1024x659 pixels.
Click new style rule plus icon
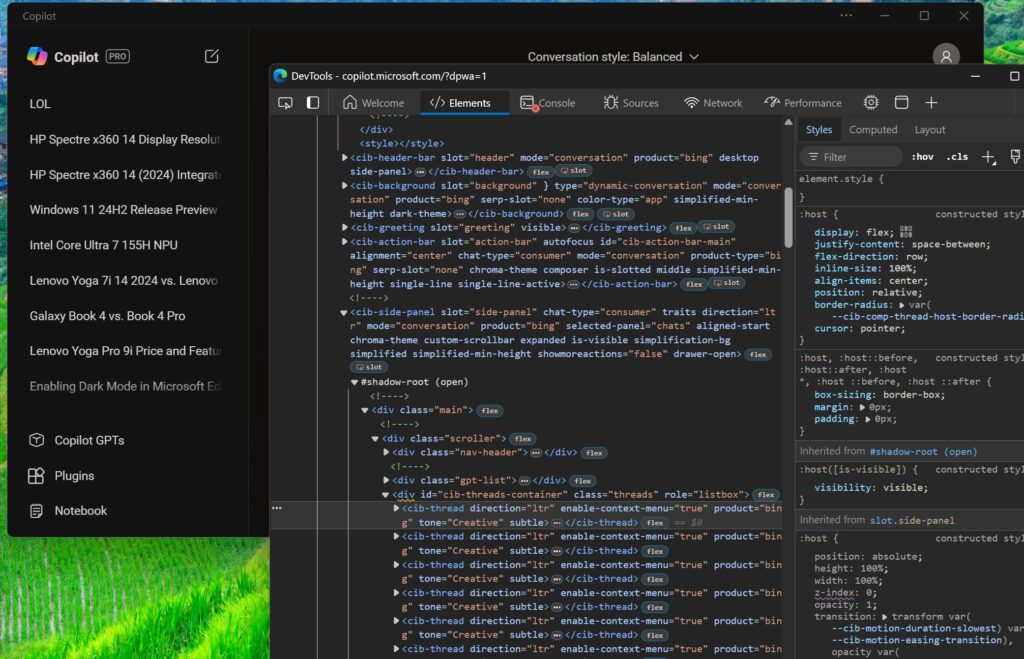pyautogui.click(x=988, y=157)
